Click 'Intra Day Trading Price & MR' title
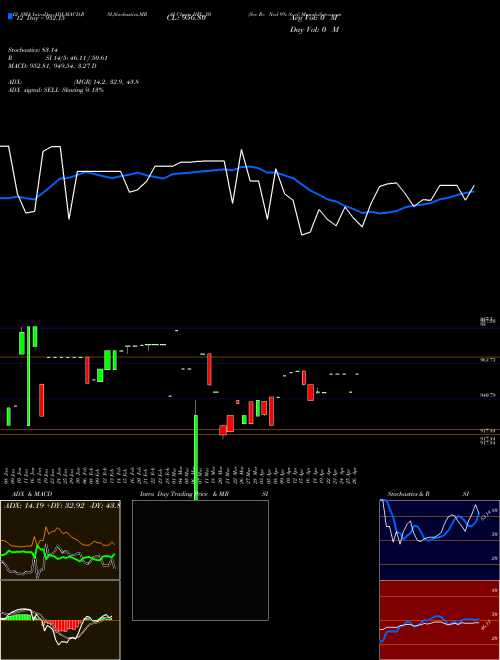This screenshot has width=500, height=660. 184,494
